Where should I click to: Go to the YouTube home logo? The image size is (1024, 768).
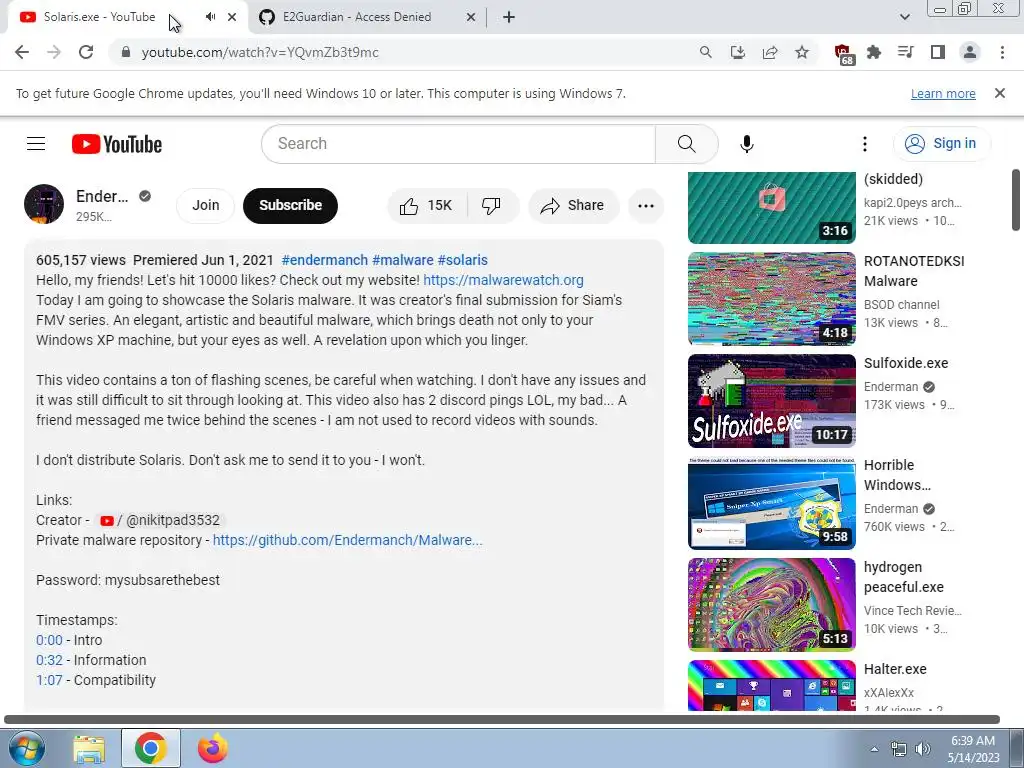[117, 144]
